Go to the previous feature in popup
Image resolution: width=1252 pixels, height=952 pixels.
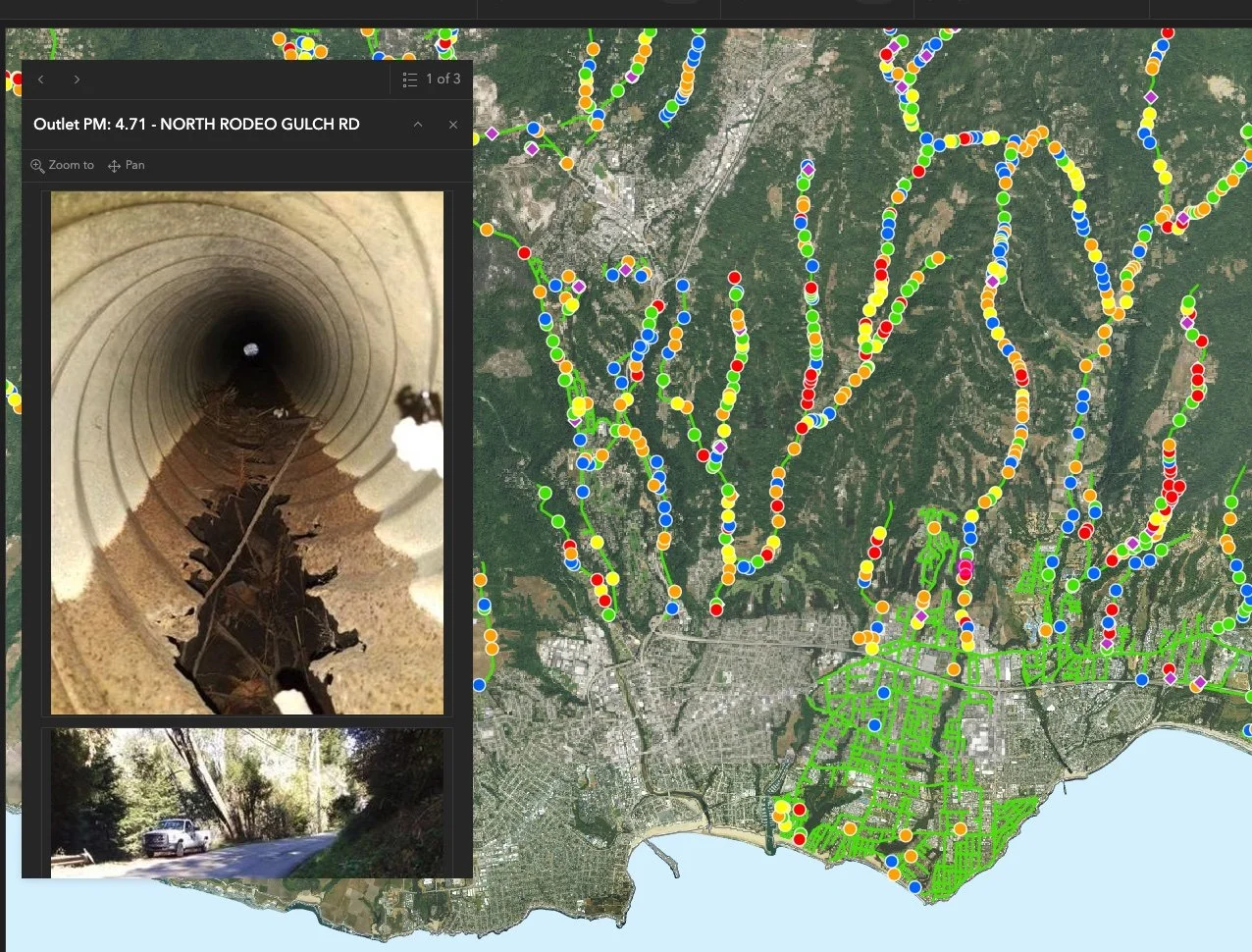(41, 79)
